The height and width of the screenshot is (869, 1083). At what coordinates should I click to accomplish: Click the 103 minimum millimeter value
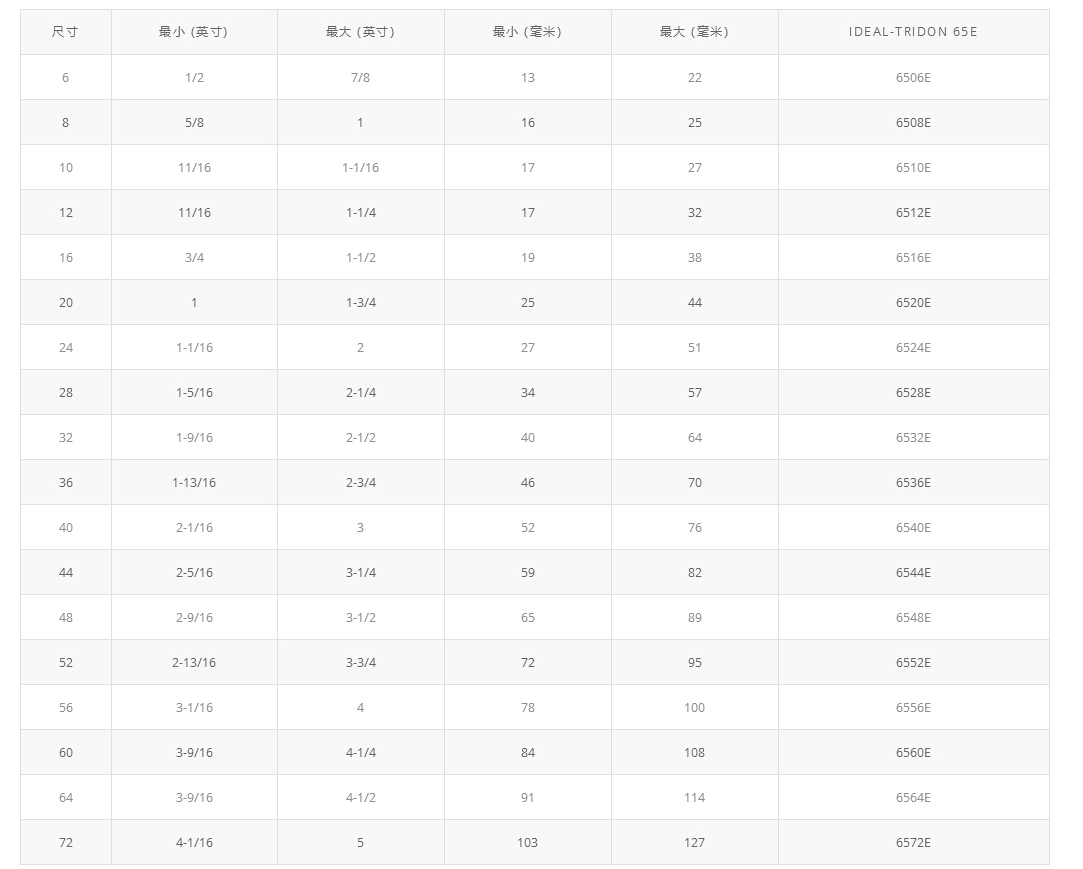coord(527,842)
